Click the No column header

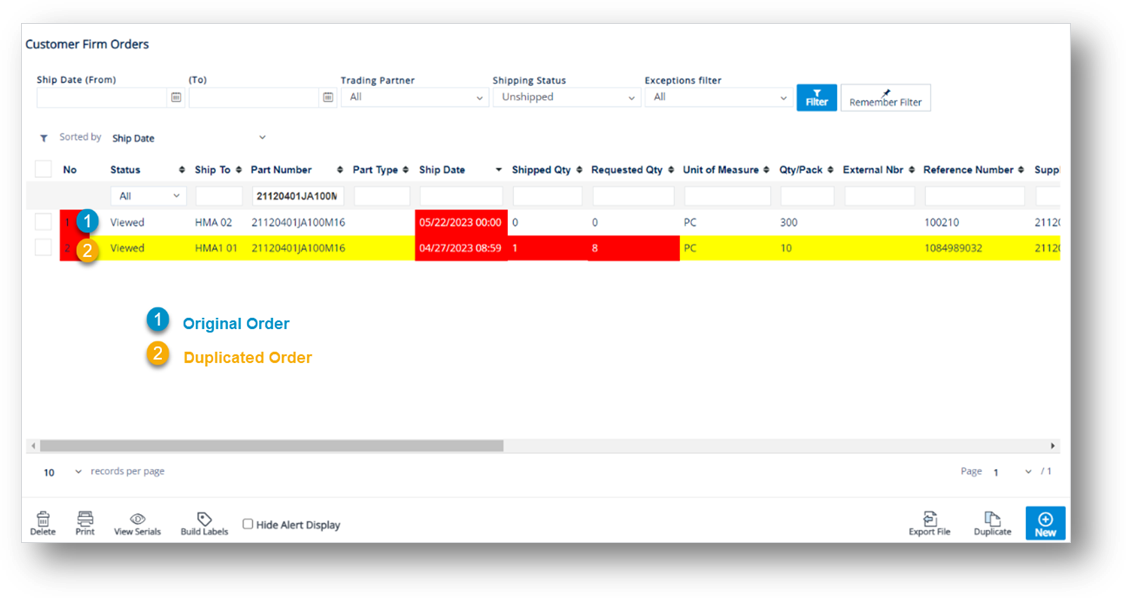(x=70, y=170)
